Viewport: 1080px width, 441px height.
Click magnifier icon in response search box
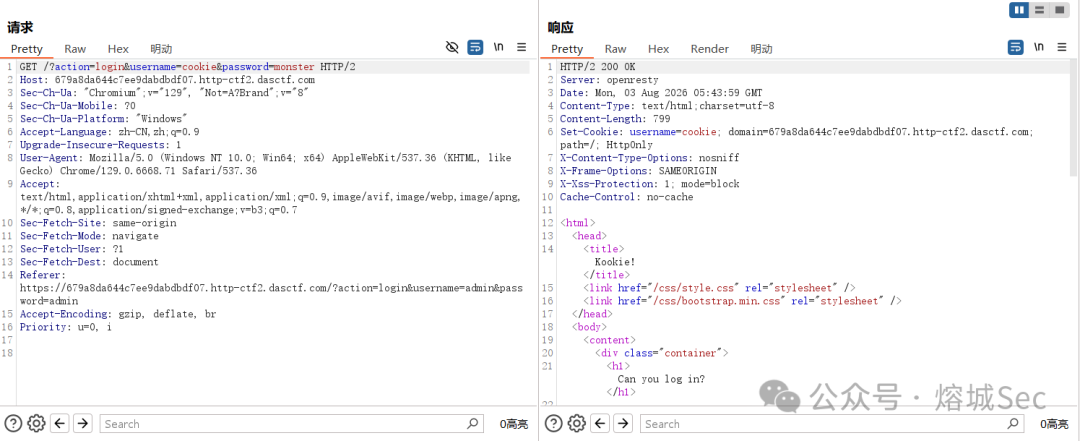click(x=1012, y=423)
